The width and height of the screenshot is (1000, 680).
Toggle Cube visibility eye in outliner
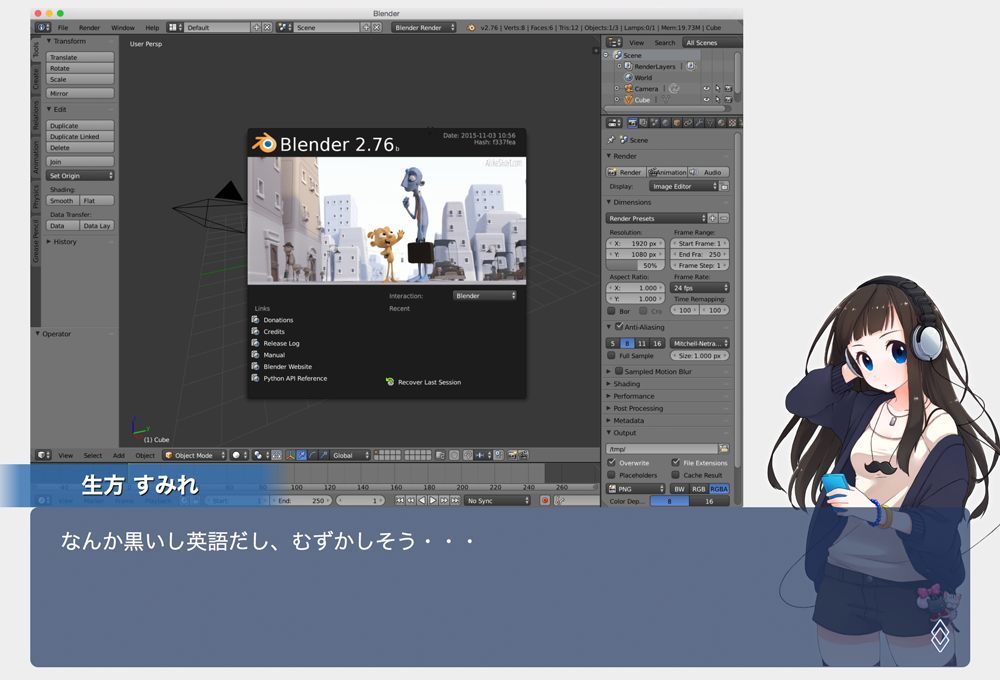[x=706, y=100]
